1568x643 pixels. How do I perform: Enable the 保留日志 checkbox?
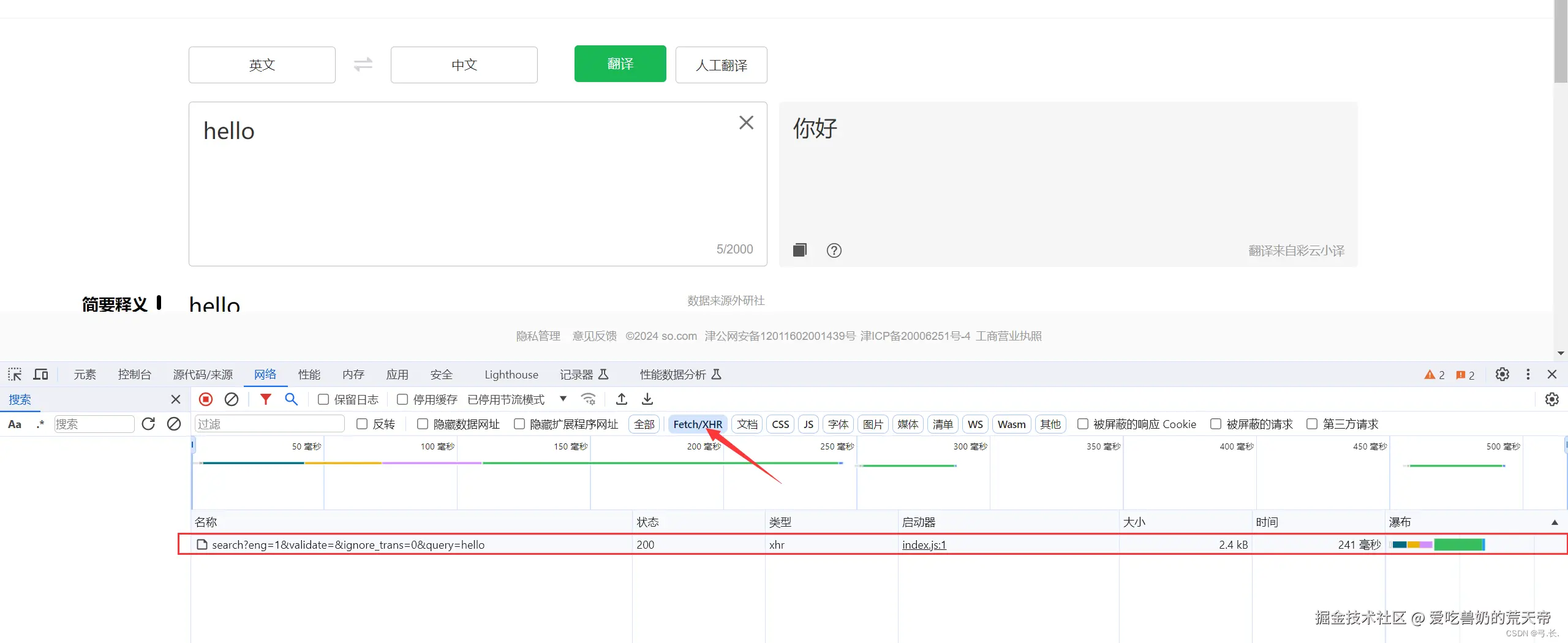323,399
